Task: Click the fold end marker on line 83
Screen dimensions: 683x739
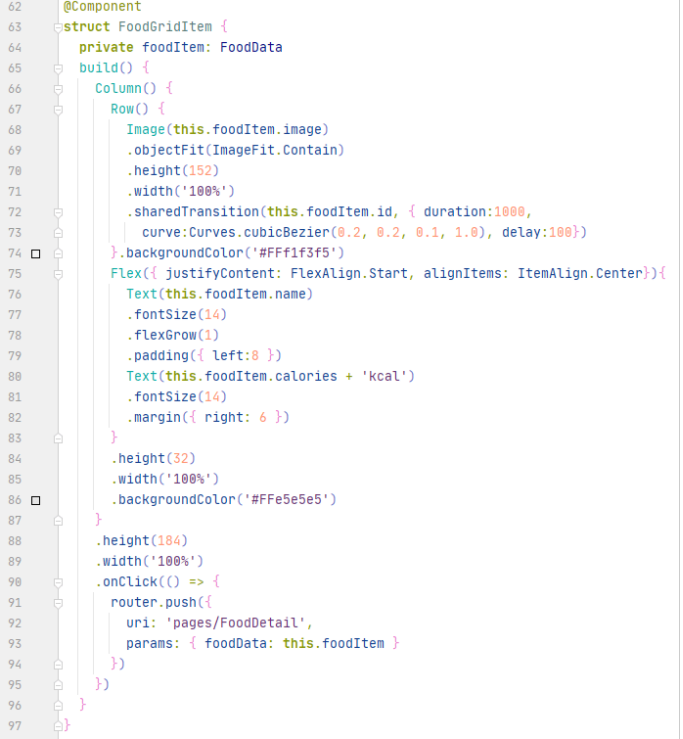Action: pos(57,438)
